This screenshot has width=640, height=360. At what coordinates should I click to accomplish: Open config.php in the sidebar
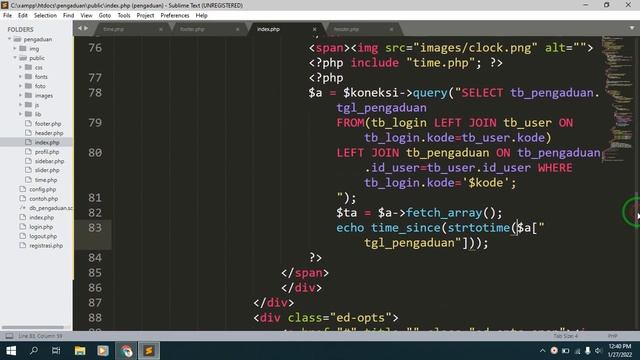(42, 189)
